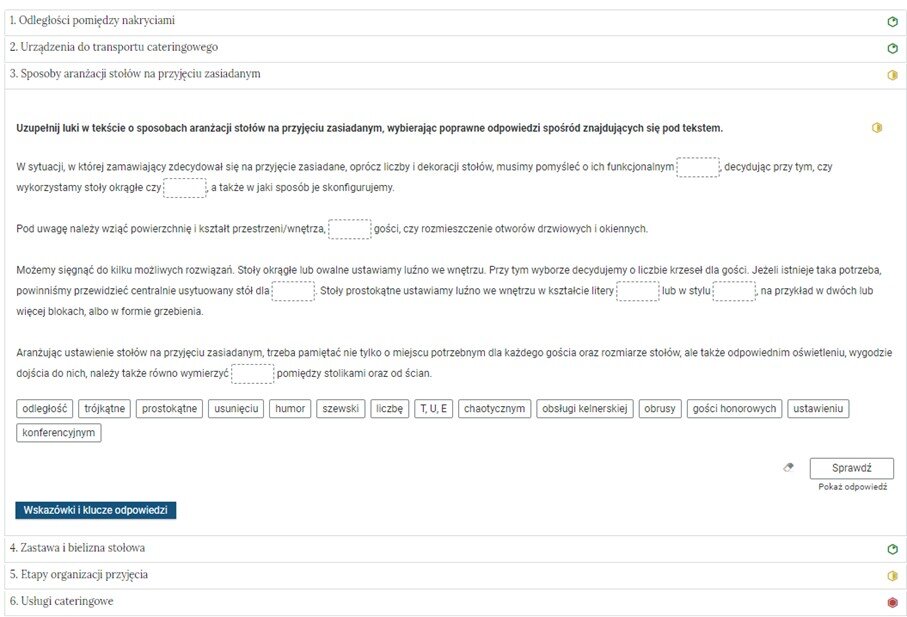Click status icon for Urządzenia do transportu cateringowego
Screen dimensions: 907x617
[892, 48]
